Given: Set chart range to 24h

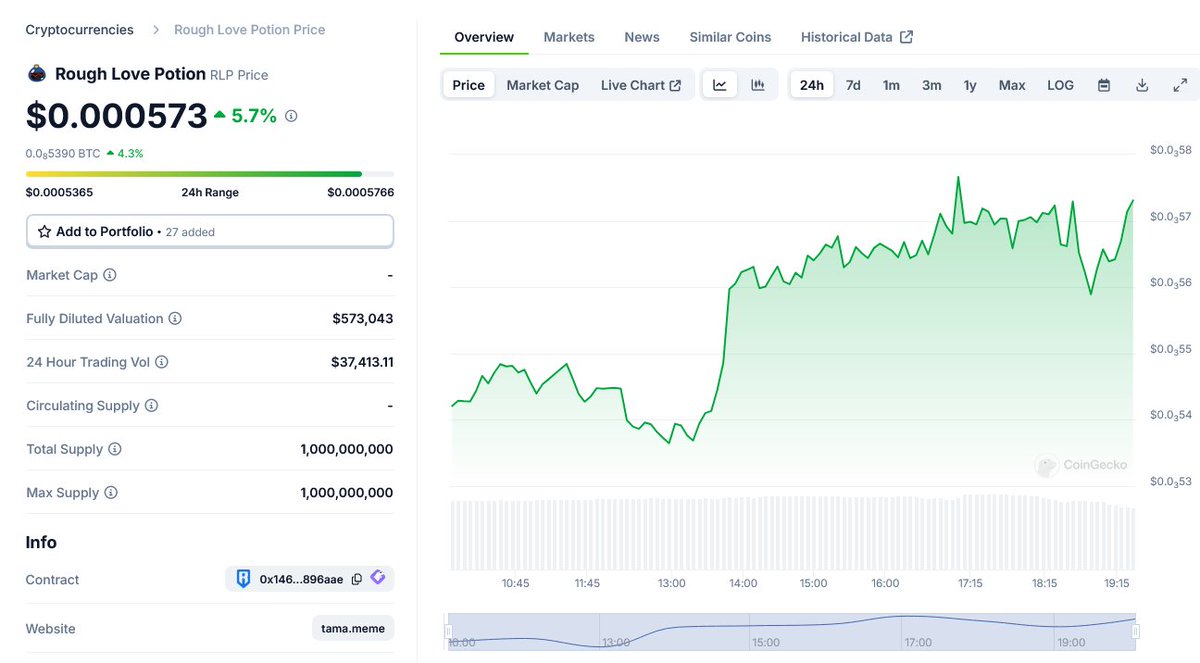Looking at the screenshot, I should 812,85.
